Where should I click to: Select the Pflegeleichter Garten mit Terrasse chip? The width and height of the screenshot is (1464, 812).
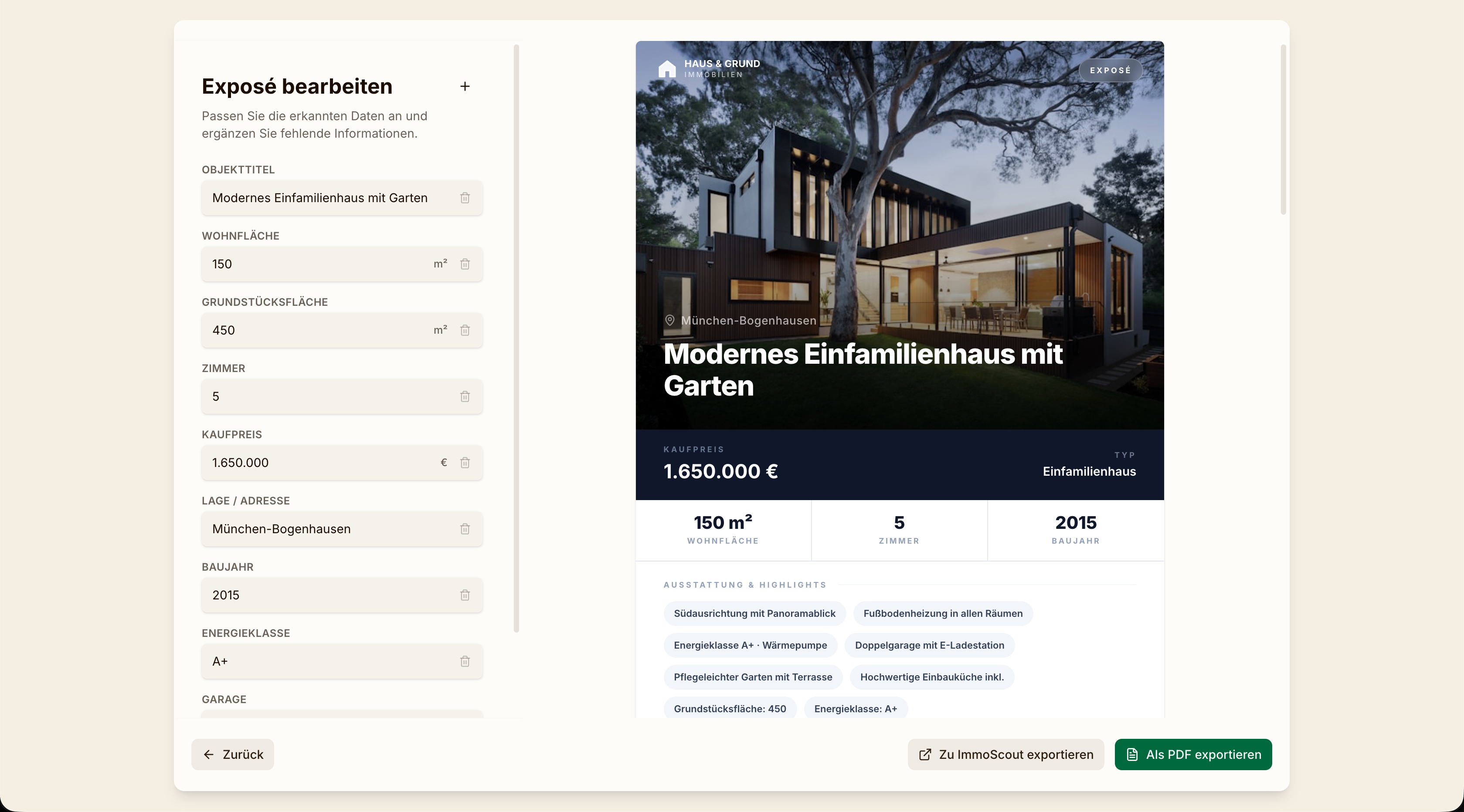753,677
